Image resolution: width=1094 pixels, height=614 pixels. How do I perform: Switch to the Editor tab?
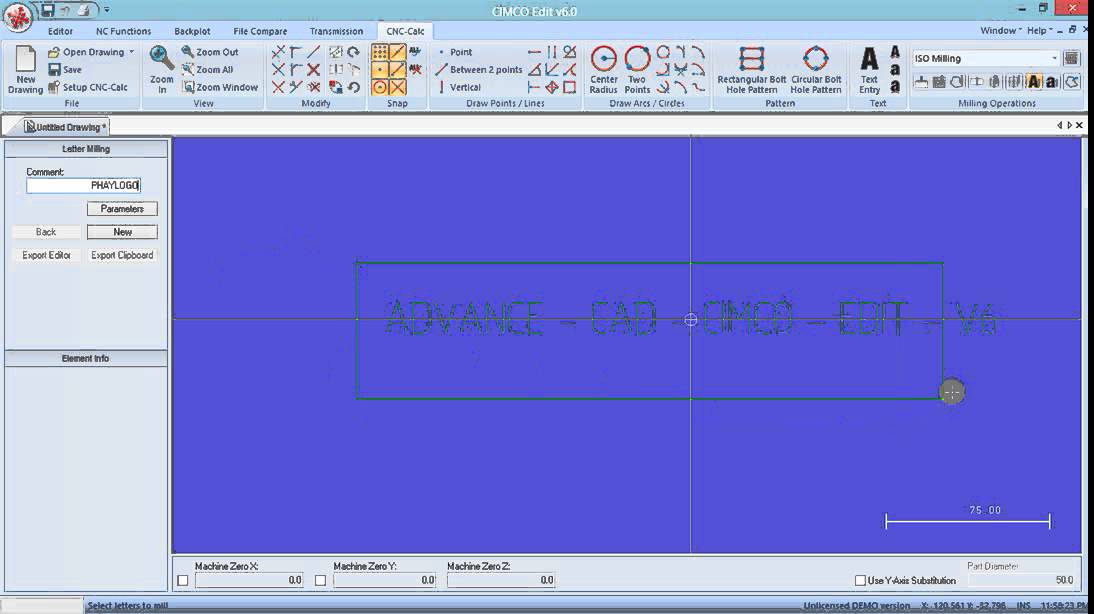[60, 31]
